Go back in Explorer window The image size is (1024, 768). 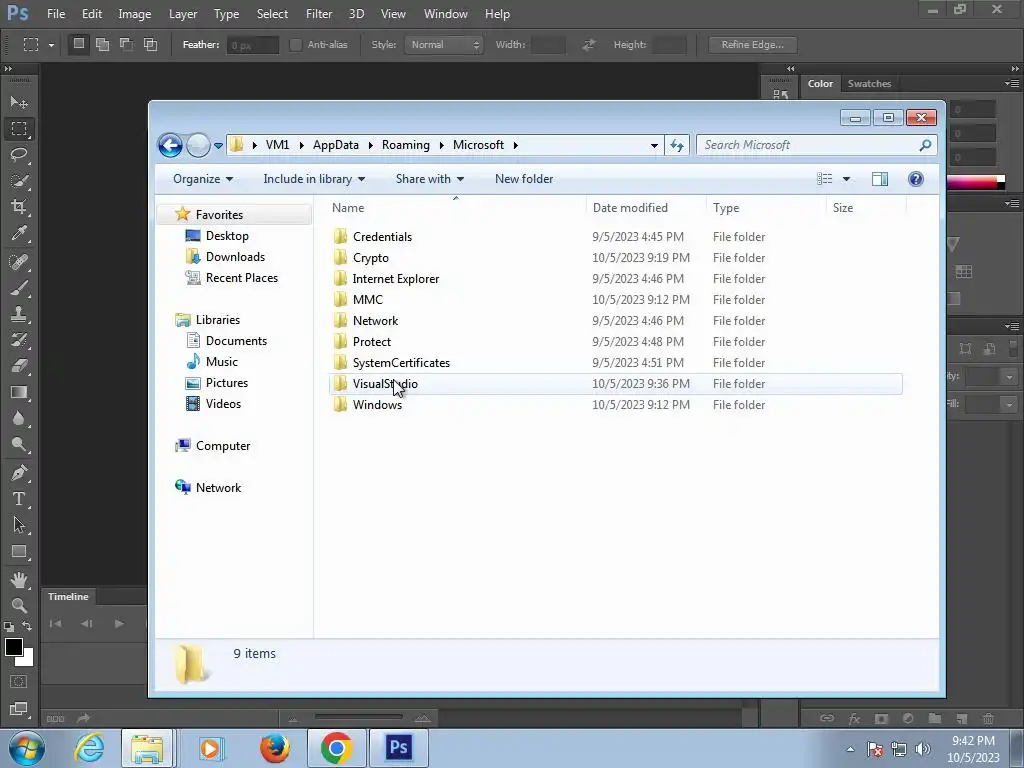coord(170,145)
